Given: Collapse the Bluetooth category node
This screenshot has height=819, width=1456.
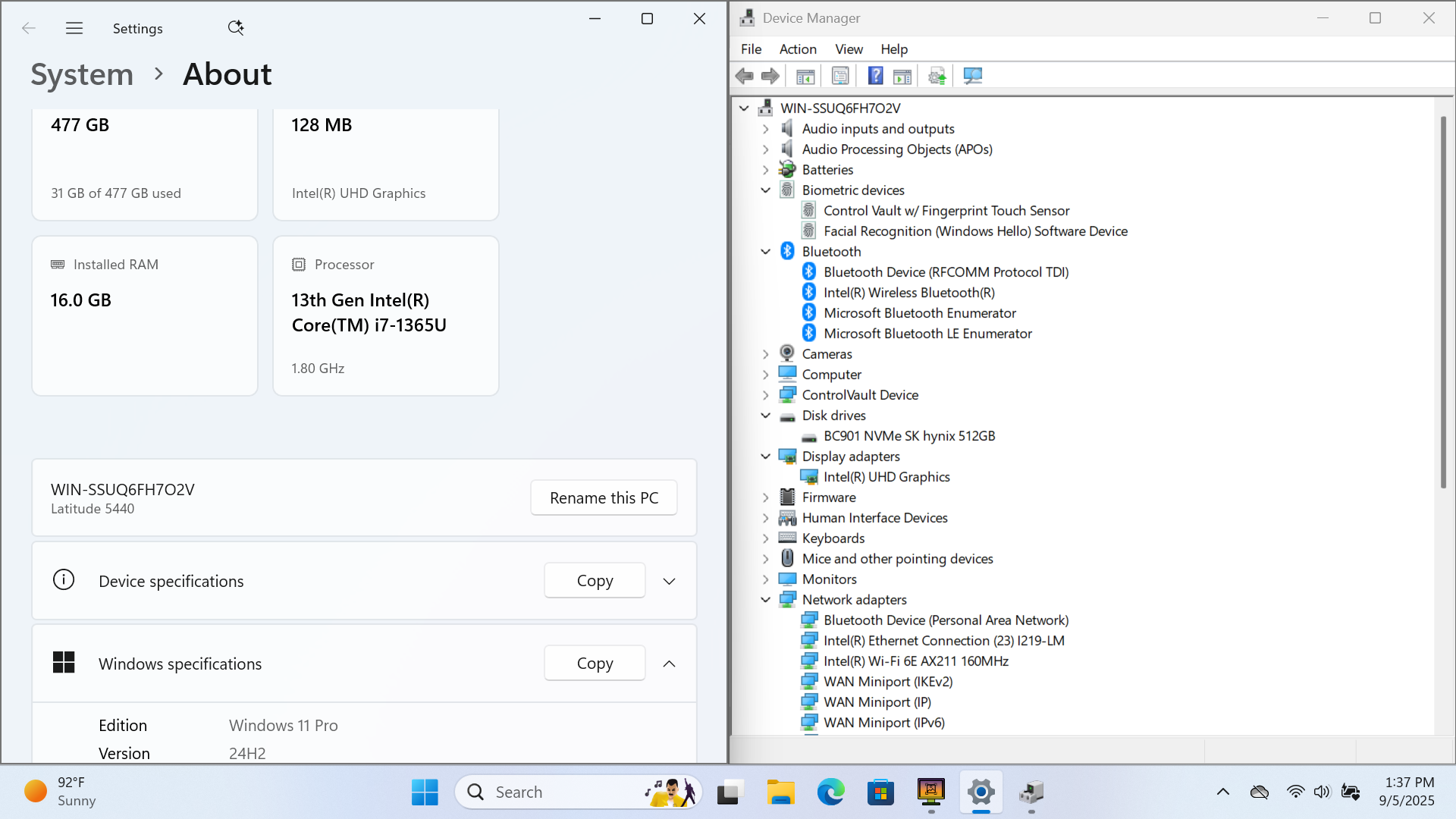Looking at the screenshot, I should tap(766, 252).
